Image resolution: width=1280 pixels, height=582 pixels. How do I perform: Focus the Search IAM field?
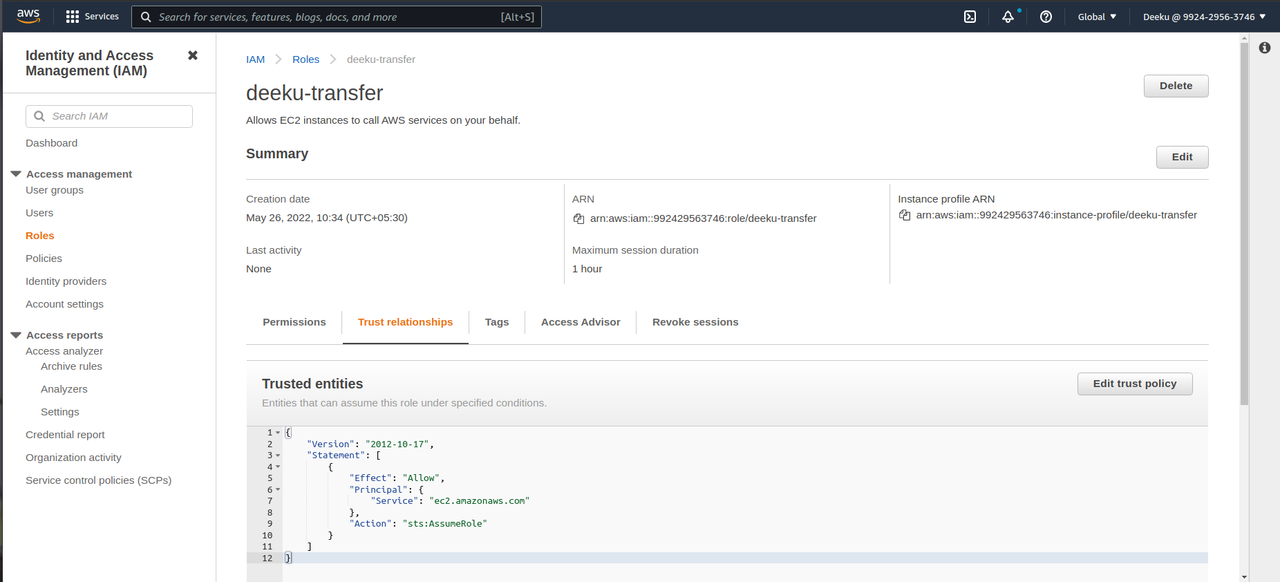(x=109, y=116)
